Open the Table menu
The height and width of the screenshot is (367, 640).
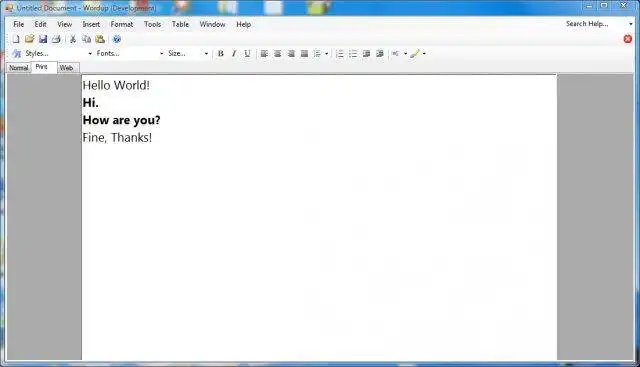[x=180, y=24]
